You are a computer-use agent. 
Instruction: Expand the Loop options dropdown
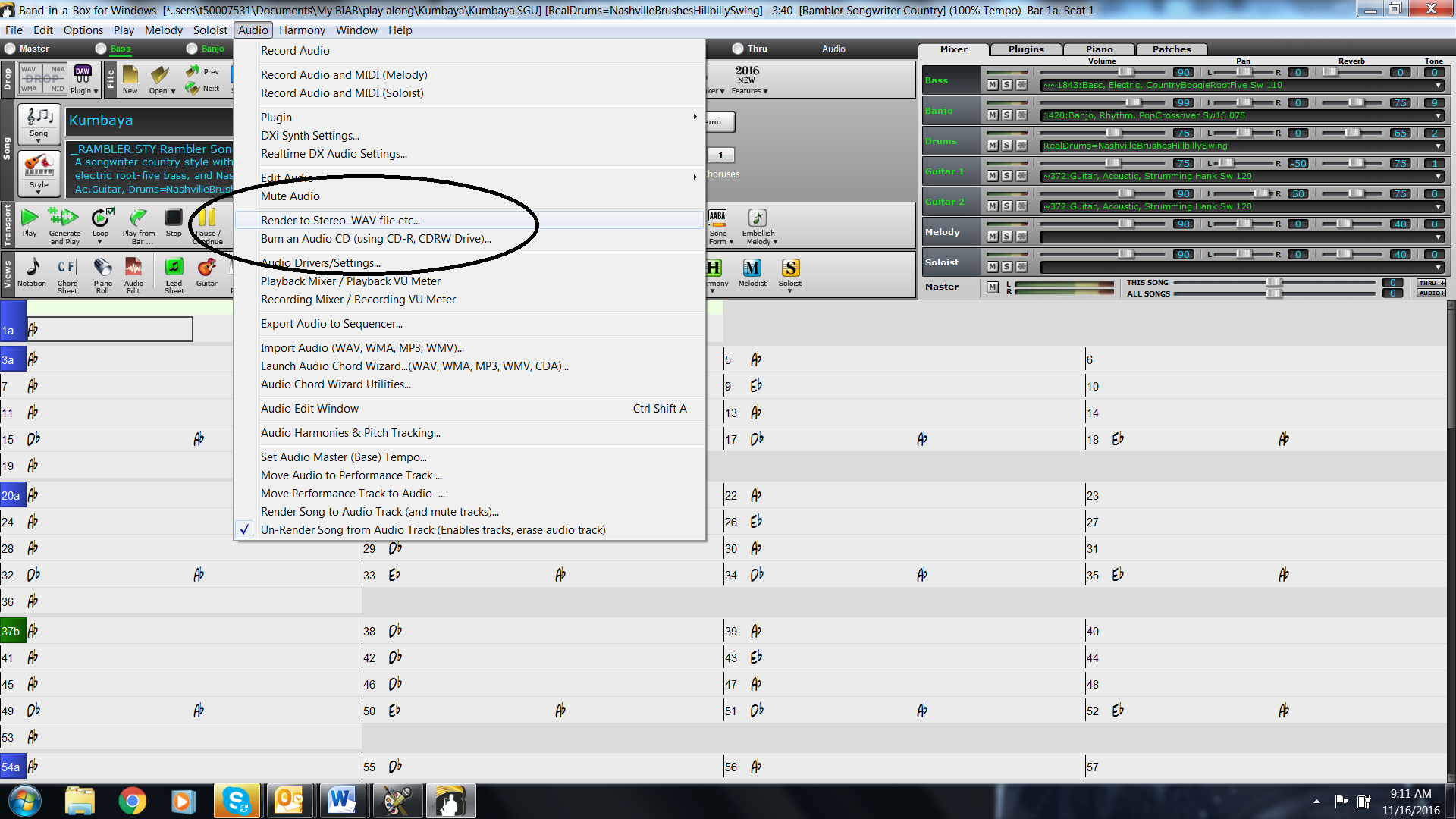99,242
